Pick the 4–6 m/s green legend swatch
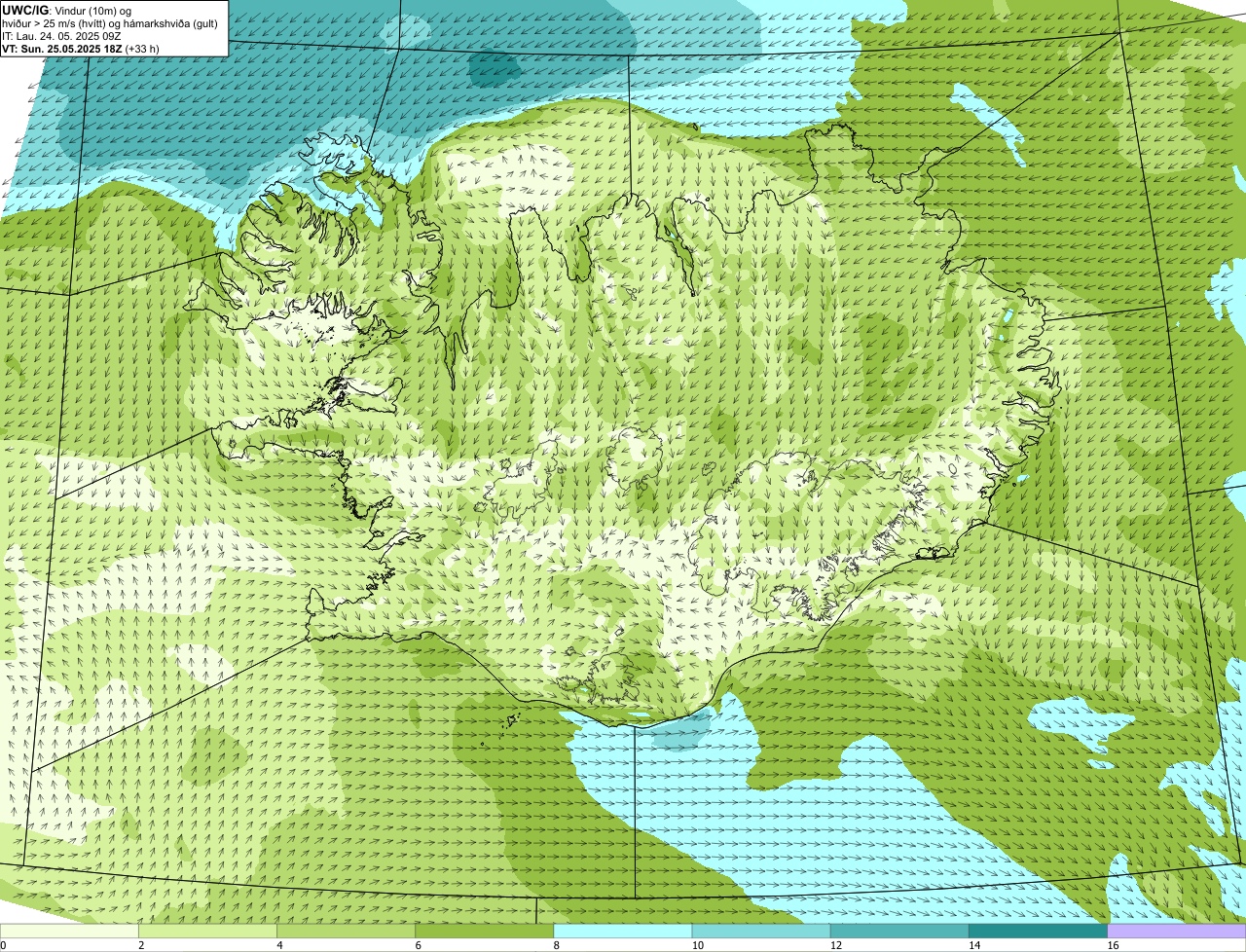 coord(347,932)
